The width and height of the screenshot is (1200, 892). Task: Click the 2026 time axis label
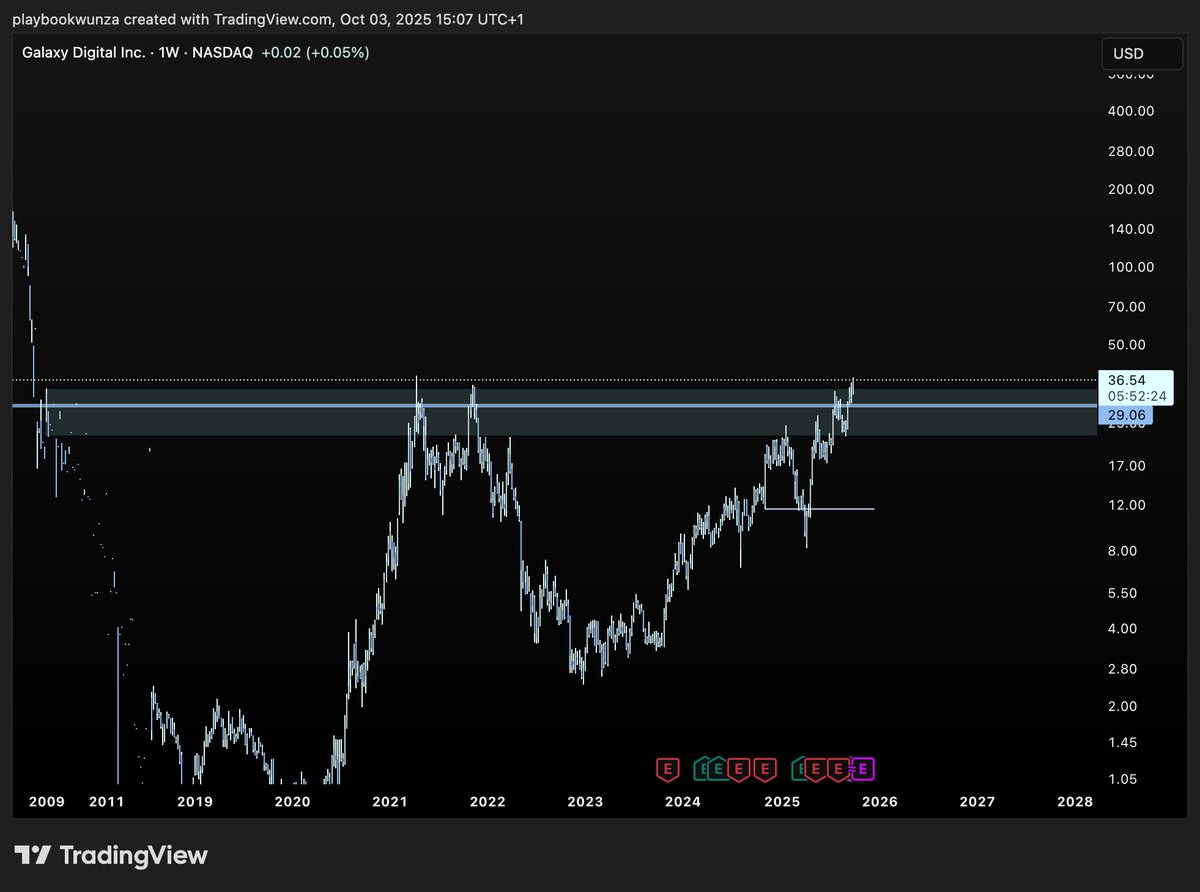pyautogui.click(x=878, y=802)
